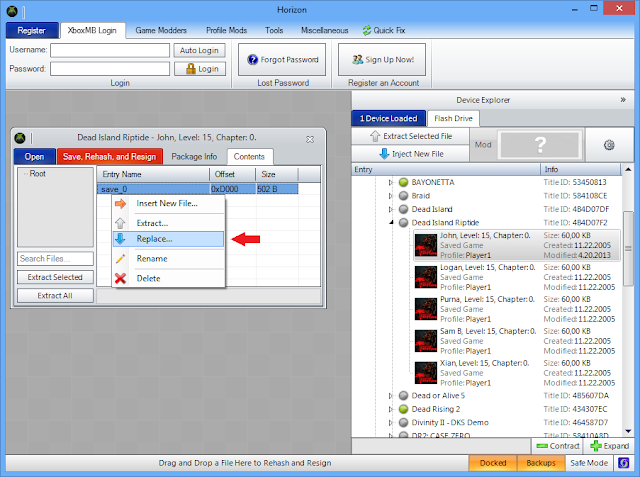This screenshot has height=477, width=640.
Task: Choose Replace... from the context menu
Action: coord(154,239)
